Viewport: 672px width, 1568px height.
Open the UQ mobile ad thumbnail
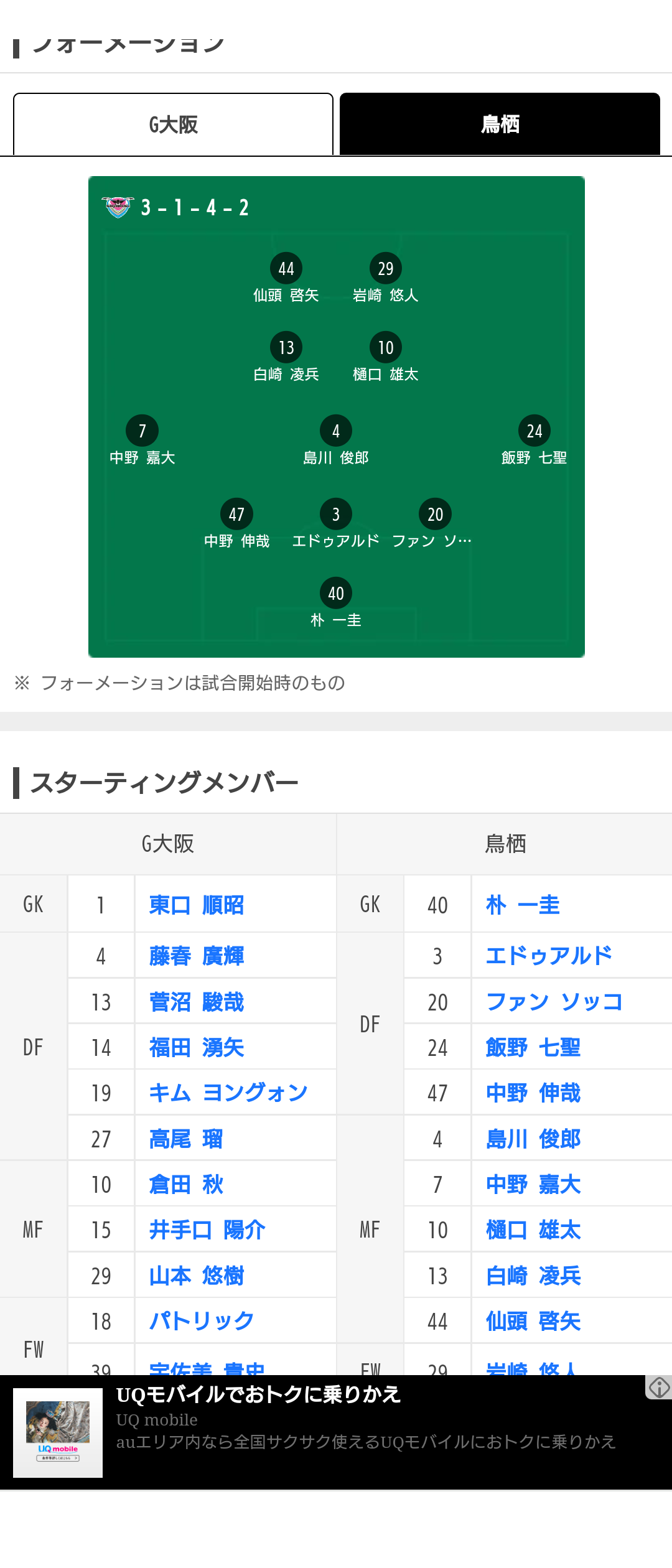coord(58,1432)
